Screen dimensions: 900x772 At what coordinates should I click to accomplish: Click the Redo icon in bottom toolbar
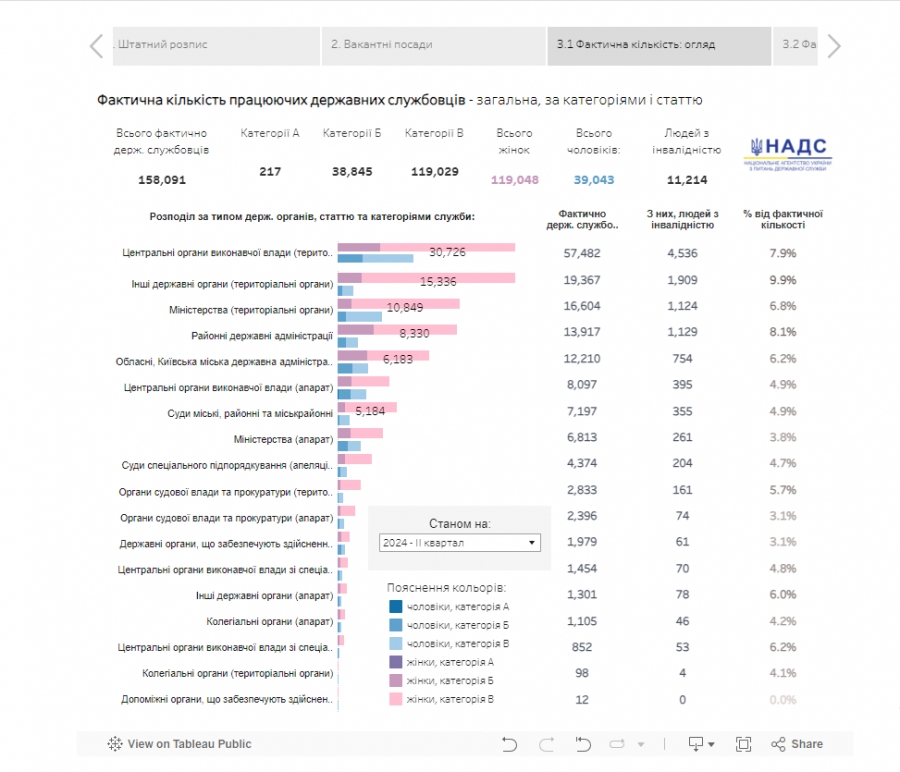(x=546, y=744)
